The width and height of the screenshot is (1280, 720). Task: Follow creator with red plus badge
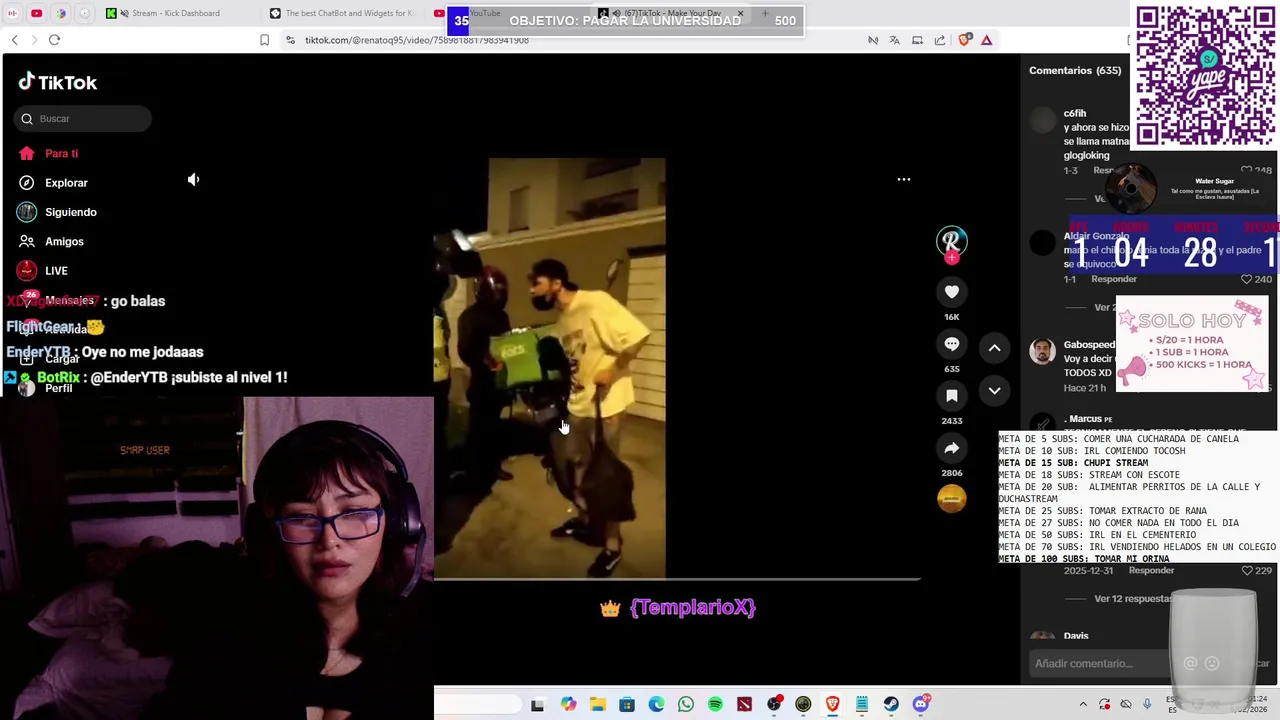(x=952, y=258)
